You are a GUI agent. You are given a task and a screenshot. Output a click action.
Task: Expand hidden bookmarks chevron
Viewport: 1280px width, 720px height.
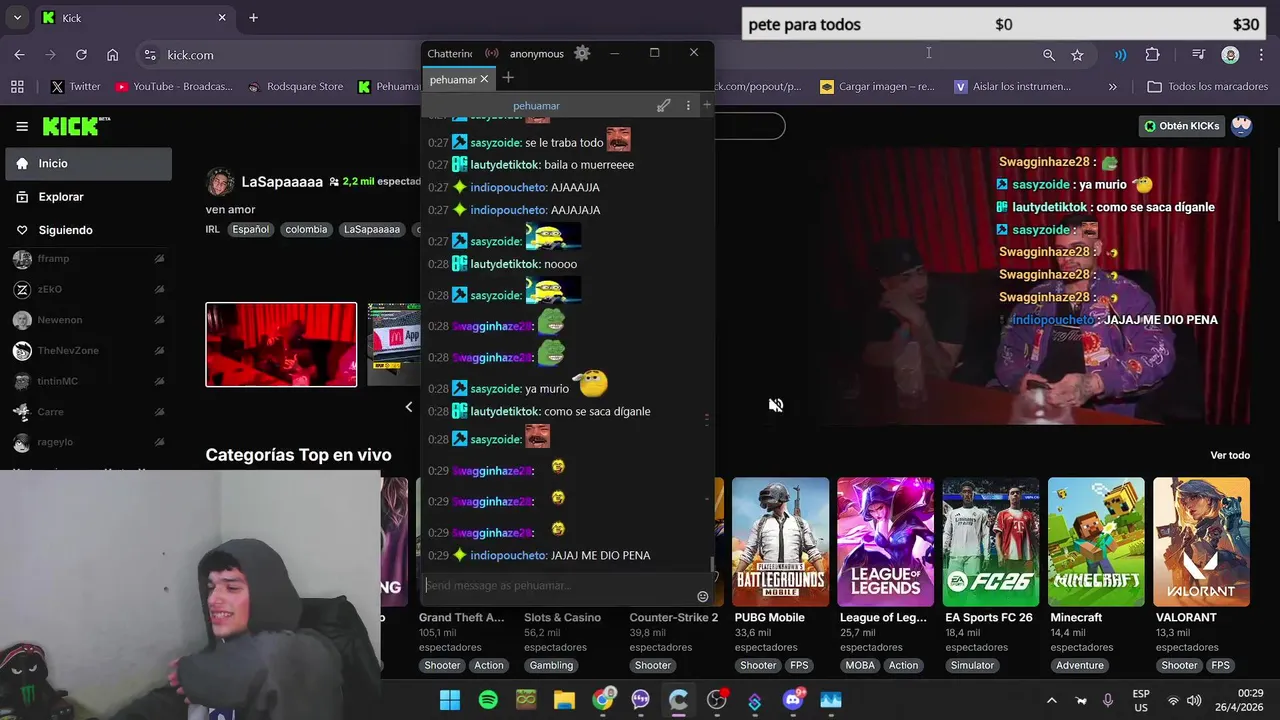(1113, 87)
